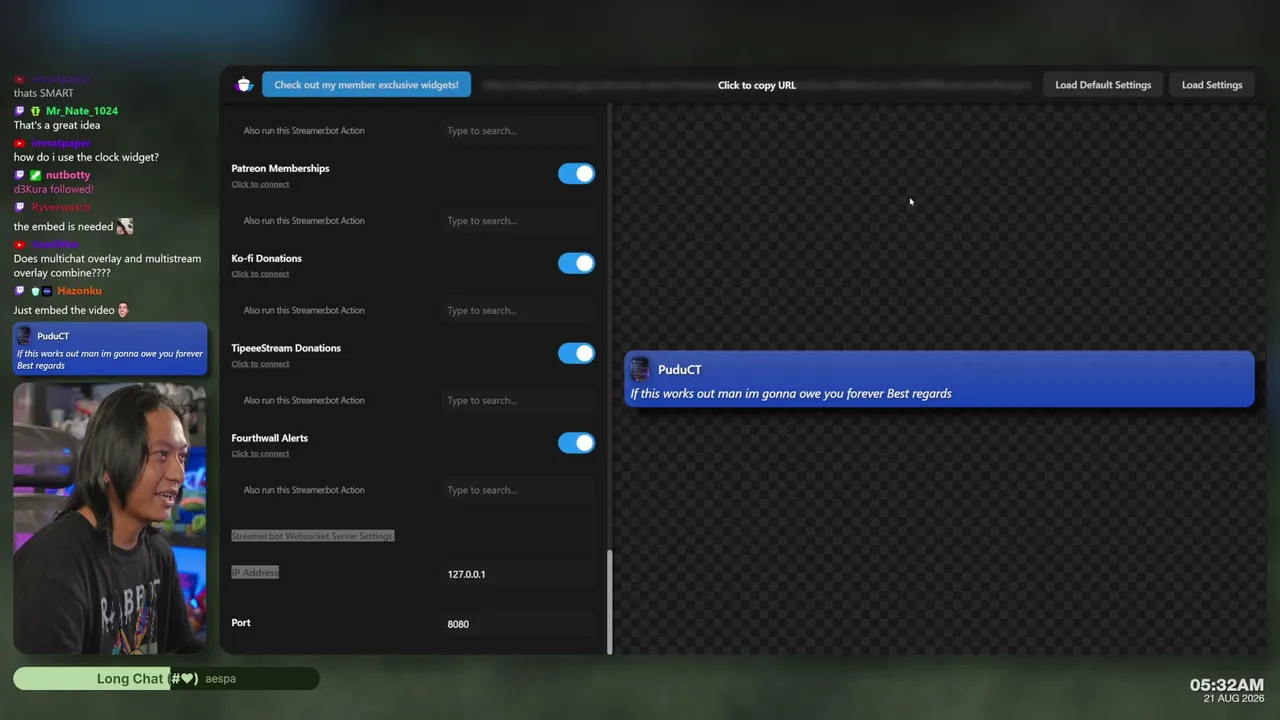Open the action search below Ko-fi Donations
Screen dimensions: 1280x720
[520, 311]
